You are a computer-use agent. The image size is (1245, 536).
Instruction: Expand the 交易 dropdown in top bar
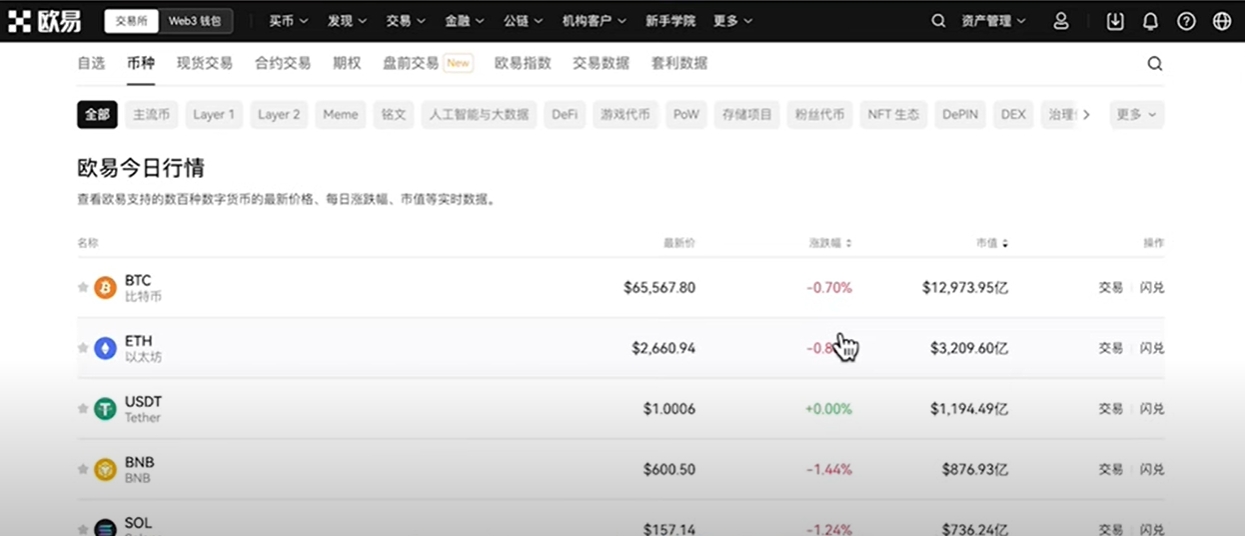tap(406, 21)
